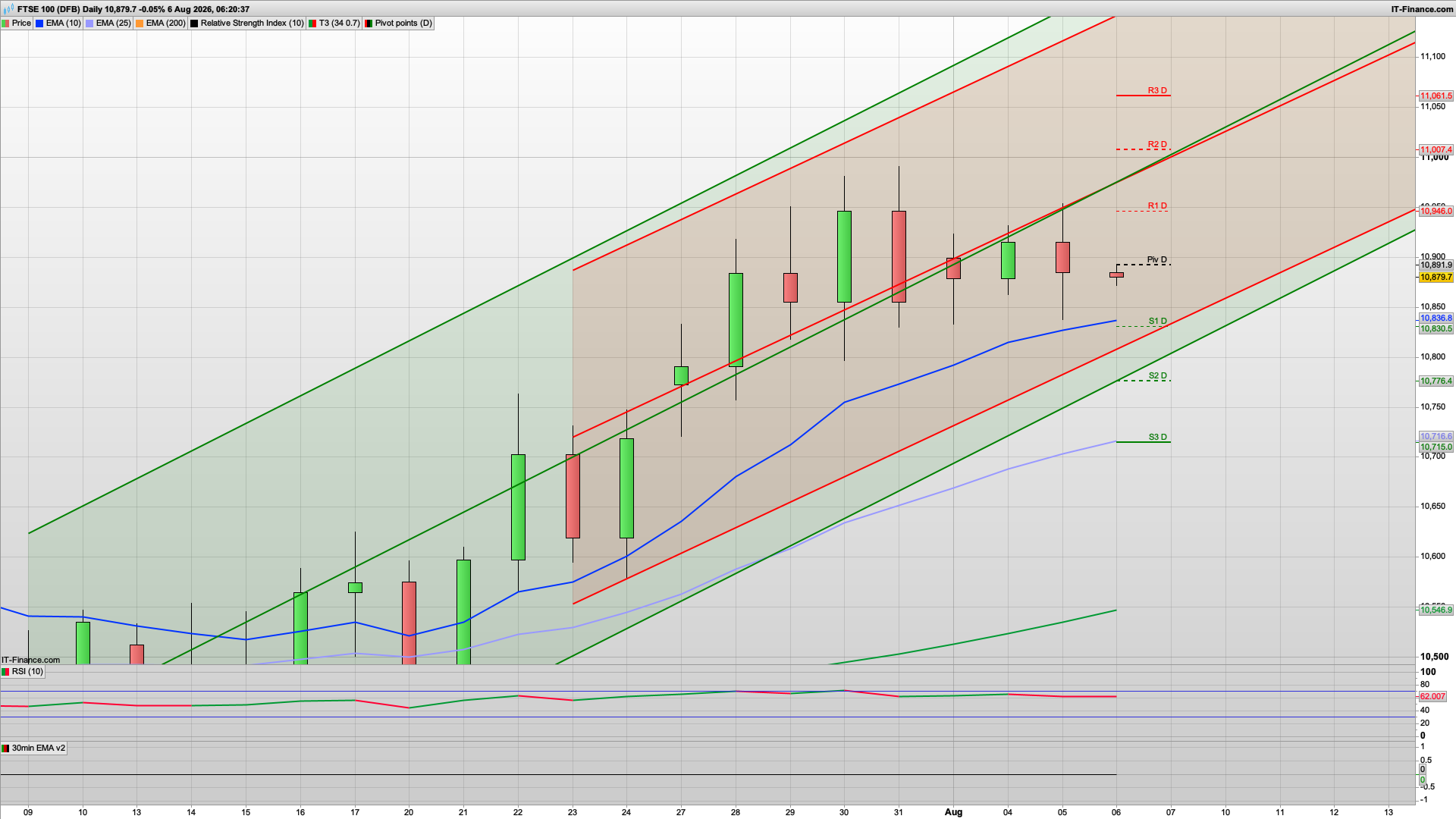
Task: Select the green candle on 28
Action: point(736,320)
